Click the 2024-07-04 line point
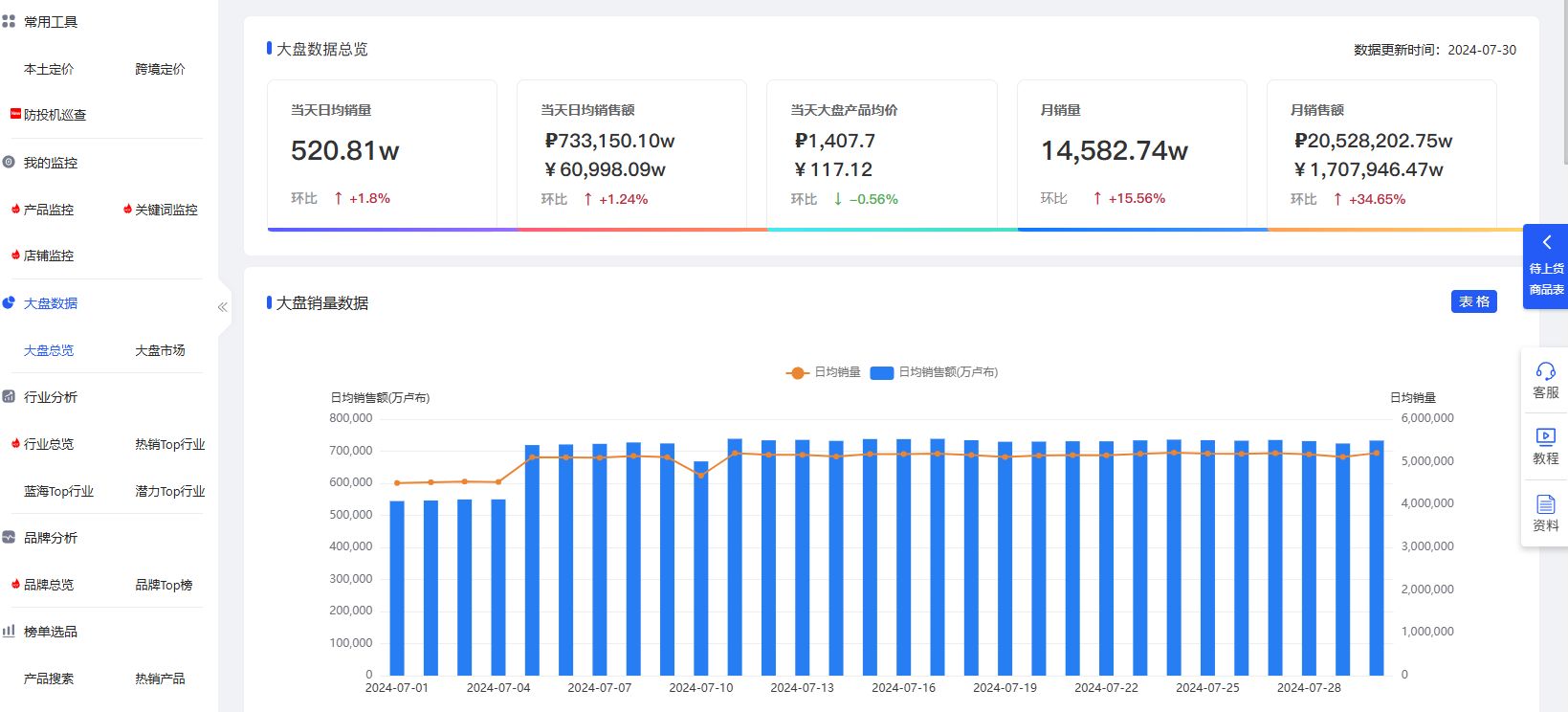This screenshot has height=712, width=1568. tap(498, 481)
